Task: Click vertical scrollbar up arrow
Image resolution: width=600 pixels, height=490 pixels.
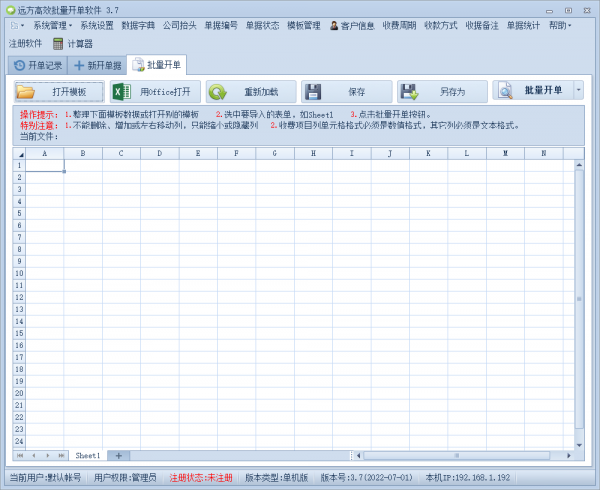Action: [579, 165]
